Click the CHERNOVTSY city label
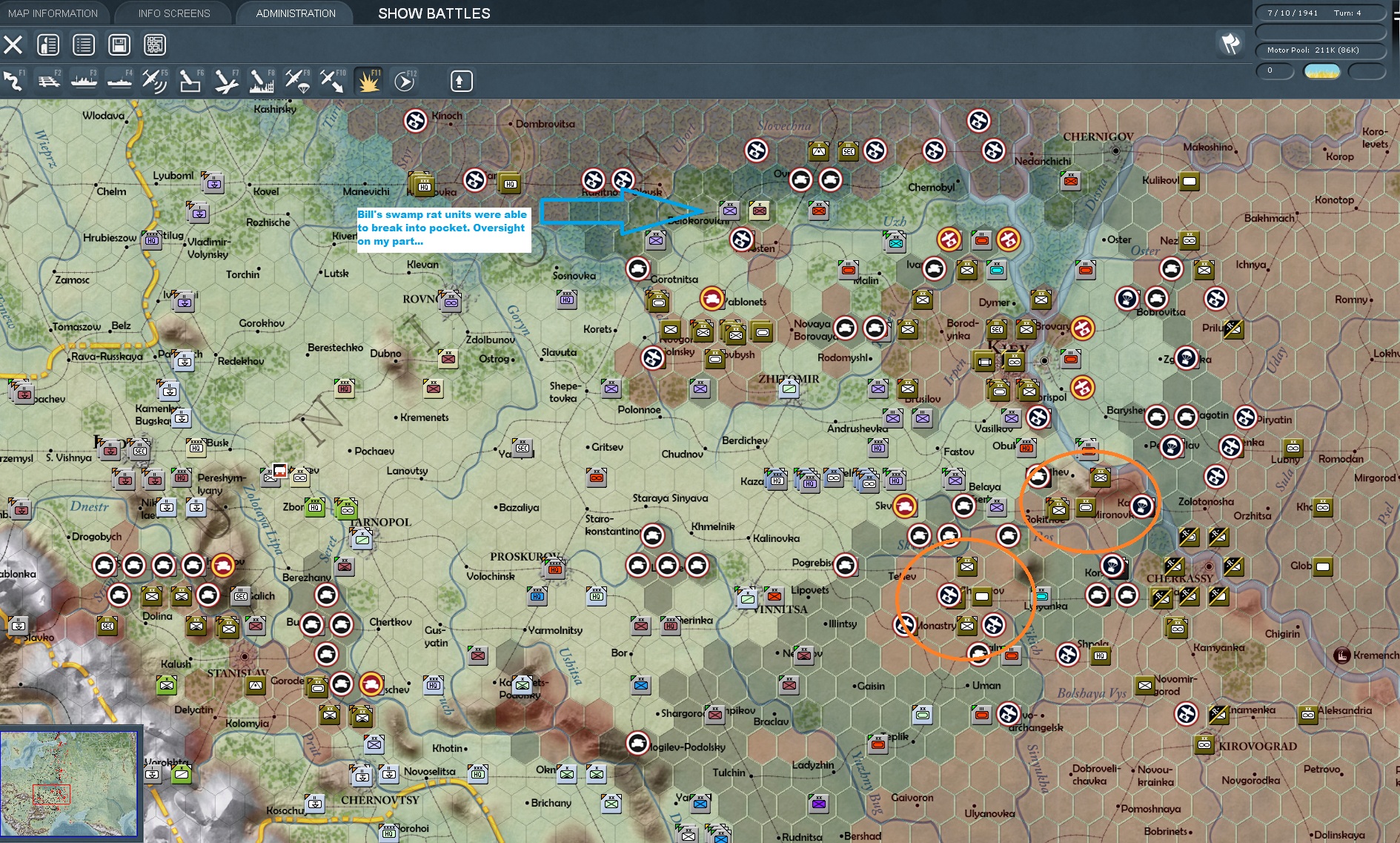Viewport: 1400px width, 843px height. click(380, 800)
